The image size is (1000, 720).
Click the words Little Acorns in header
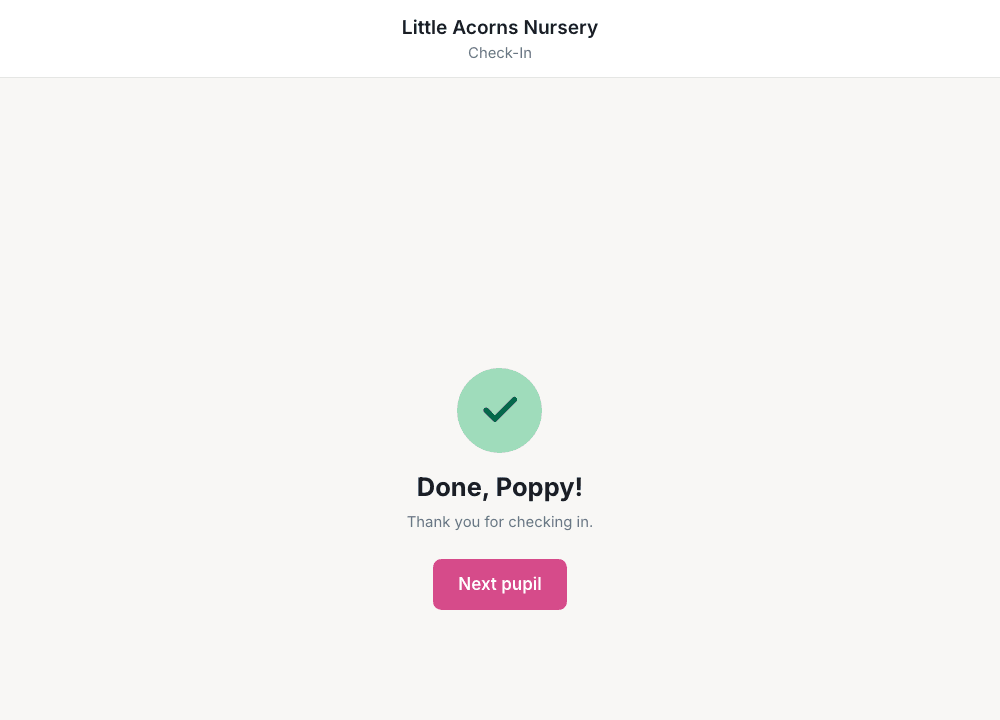pos(460,27)
